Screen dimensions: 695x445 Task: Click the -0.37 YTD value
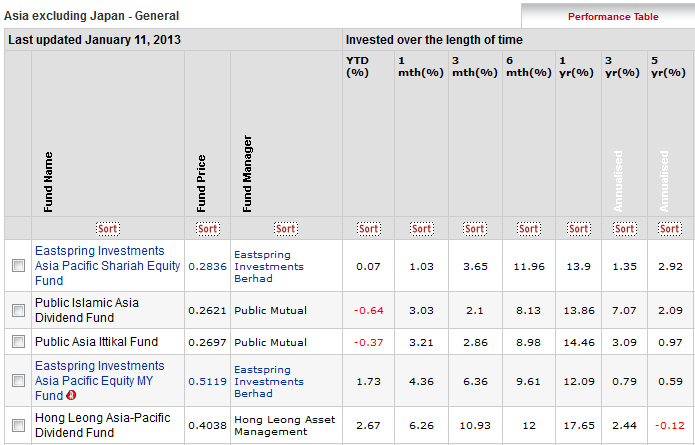pos(368,342)
